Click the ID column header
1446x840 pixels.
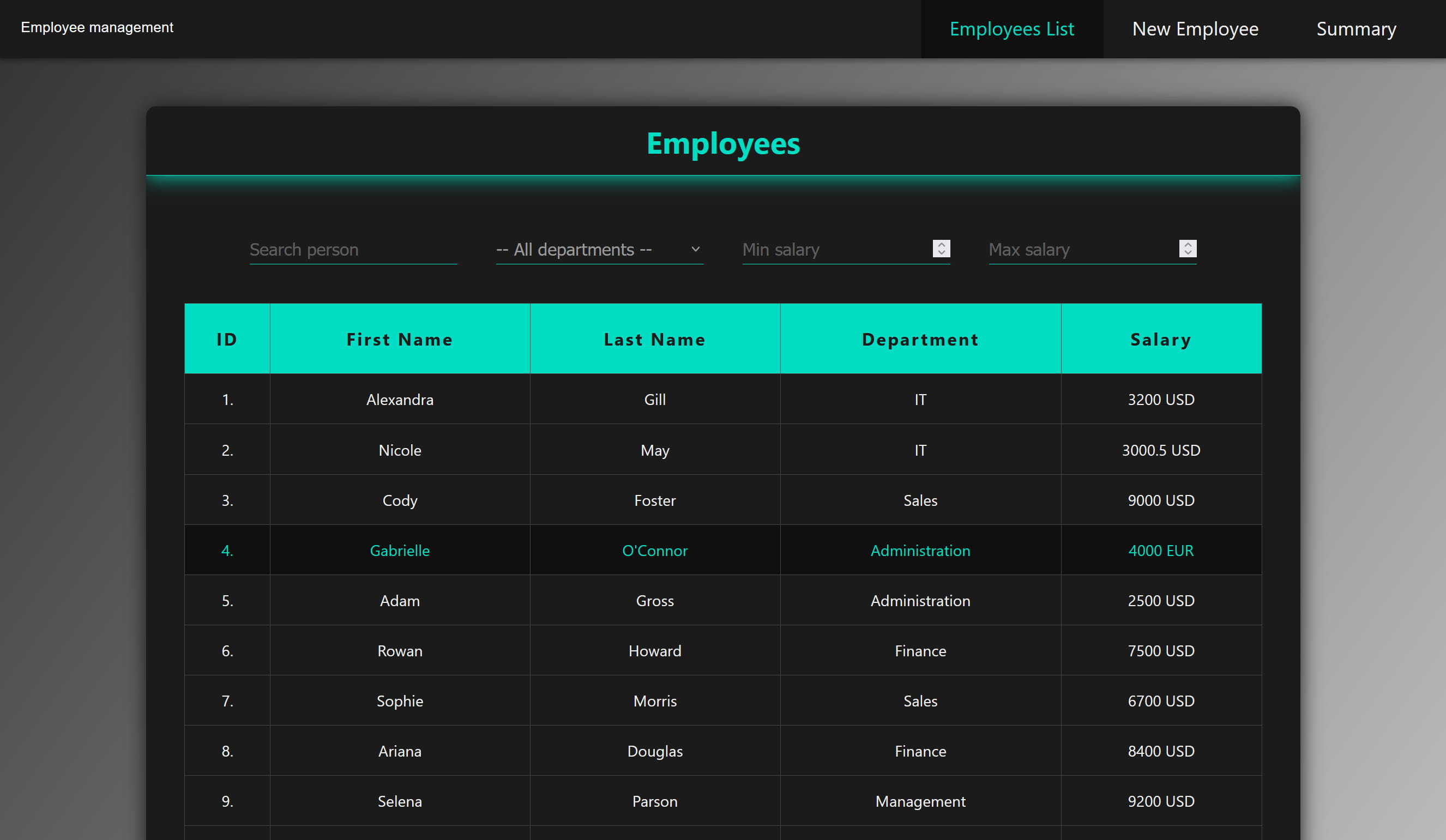pos(227,339)
